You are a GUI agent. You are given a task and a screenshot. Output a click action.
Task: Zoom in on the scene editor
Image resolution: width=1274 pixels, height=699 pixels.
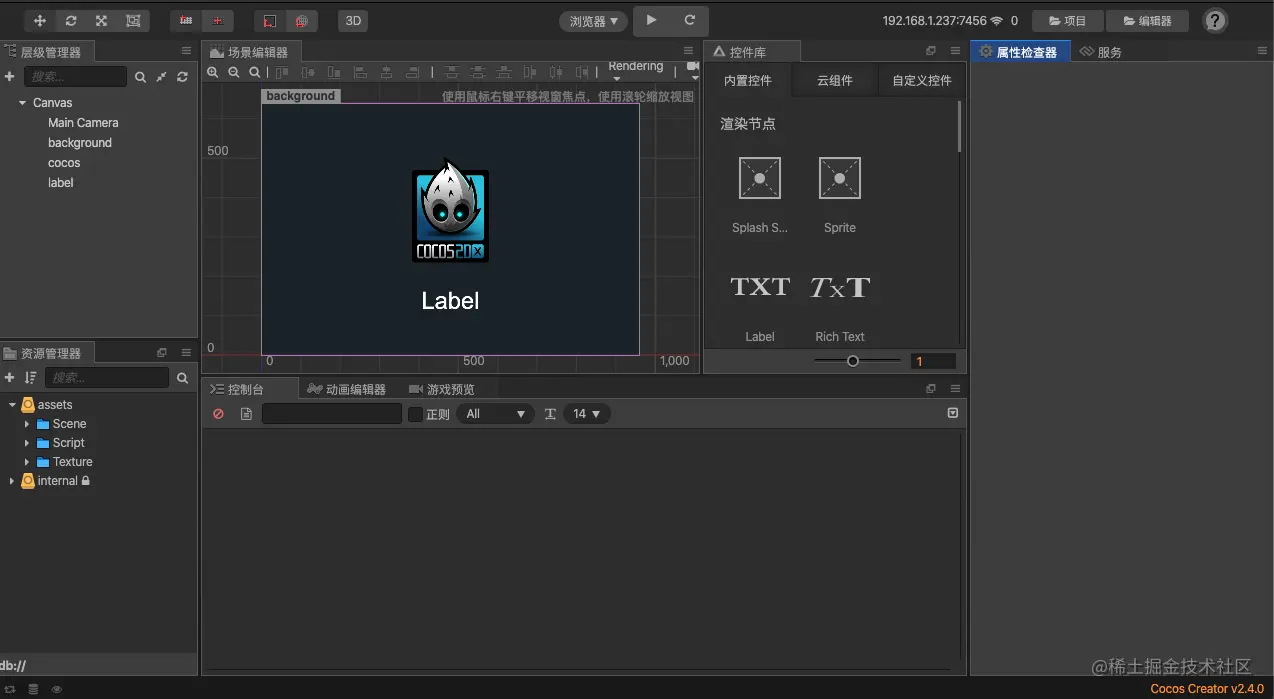[x=212, y=72]
